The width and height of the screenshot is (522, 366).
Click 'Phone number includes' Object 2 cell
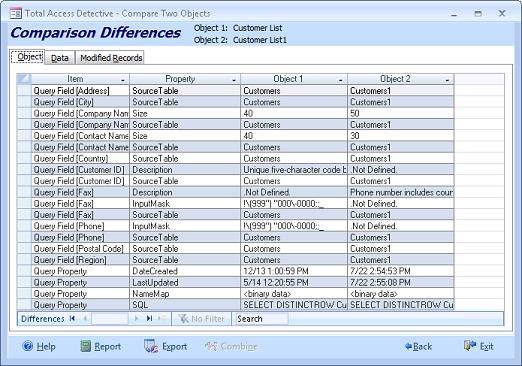point(401,192)
